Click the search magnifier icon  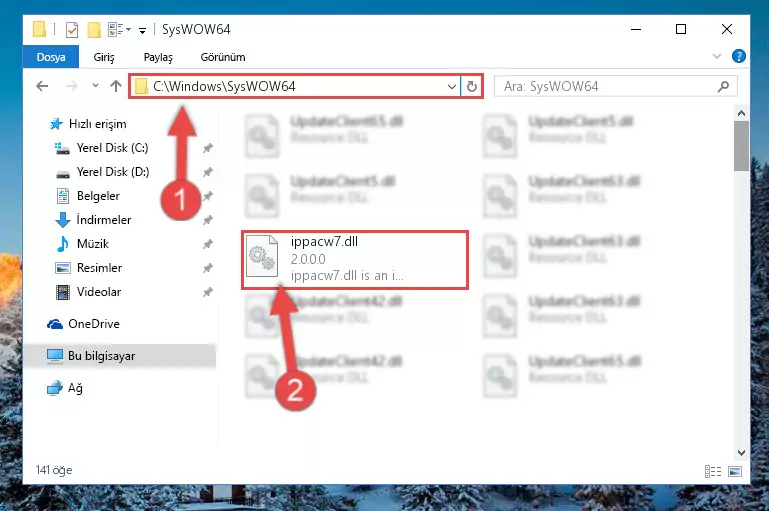pyautogui.click(x=723, y=87)
